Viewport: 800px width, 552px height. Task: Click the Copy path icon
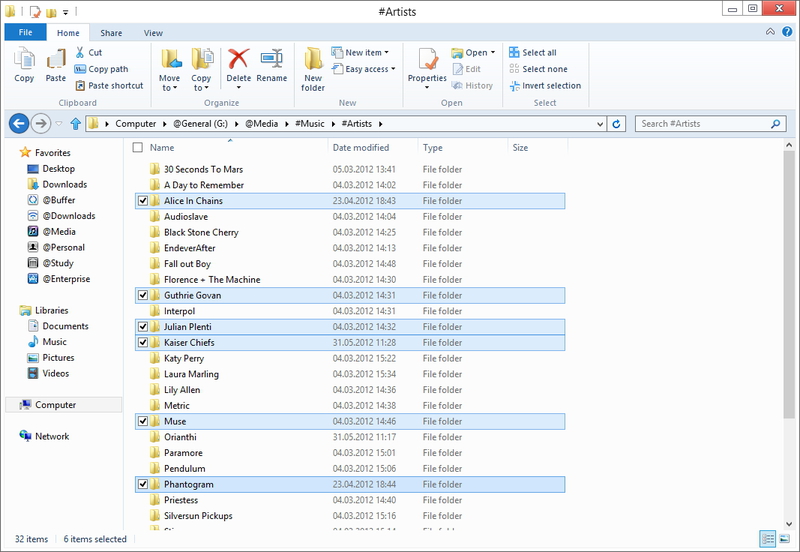(x=80, y=69)
